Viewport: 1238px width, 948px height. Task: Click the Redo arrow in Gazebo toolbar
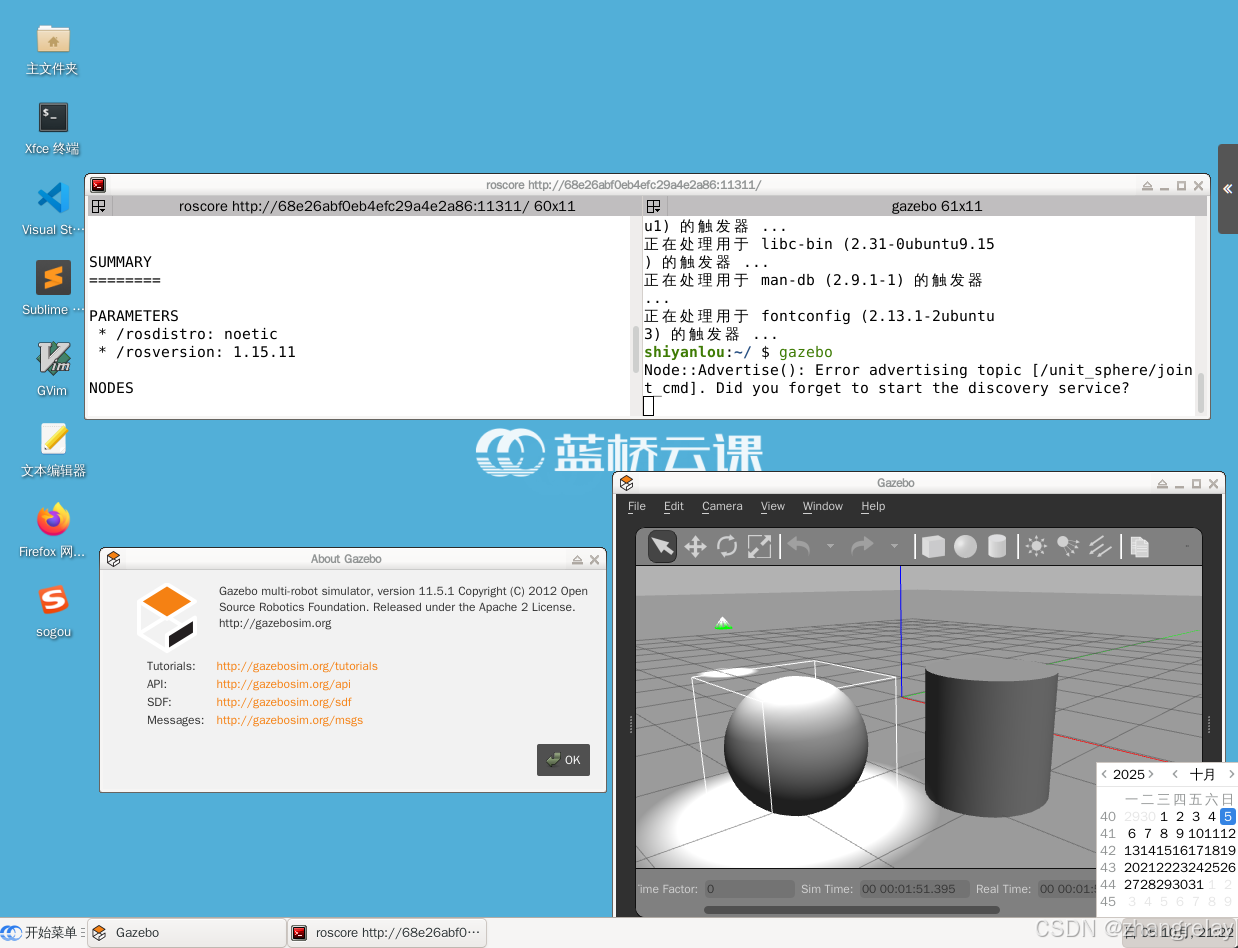862,546
